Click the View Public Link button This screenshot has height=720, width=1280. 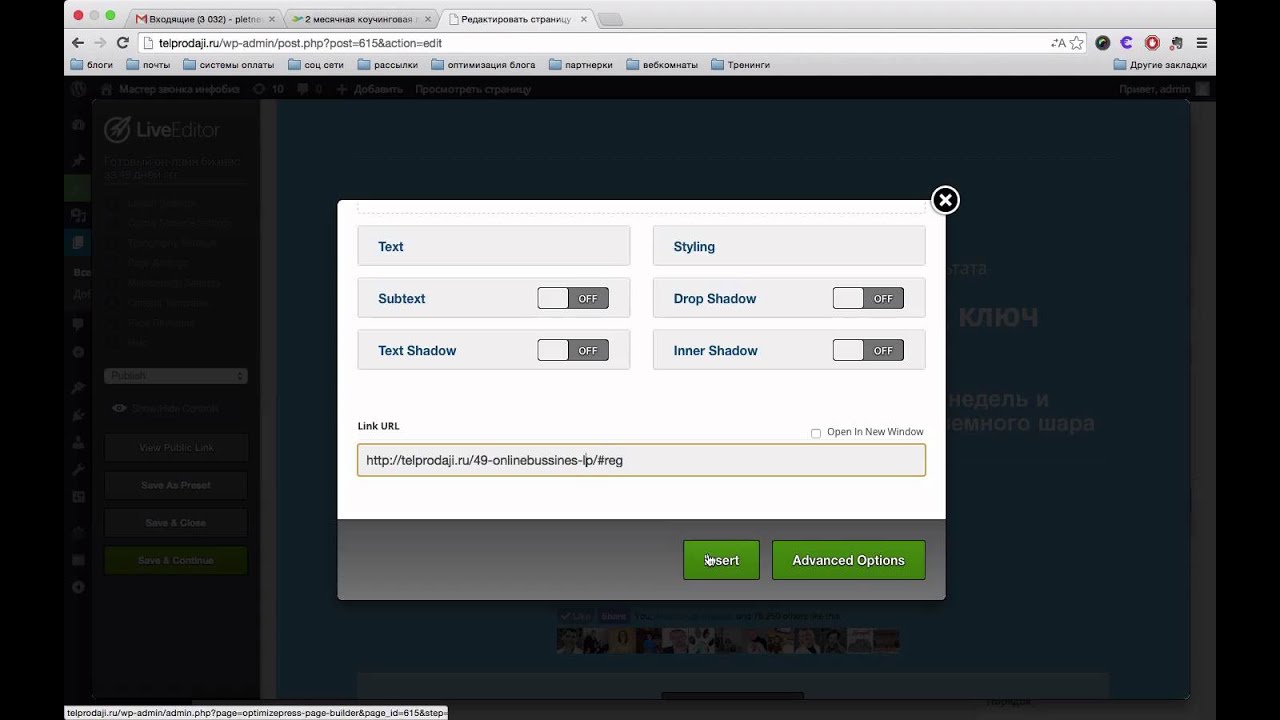(176, 447)
